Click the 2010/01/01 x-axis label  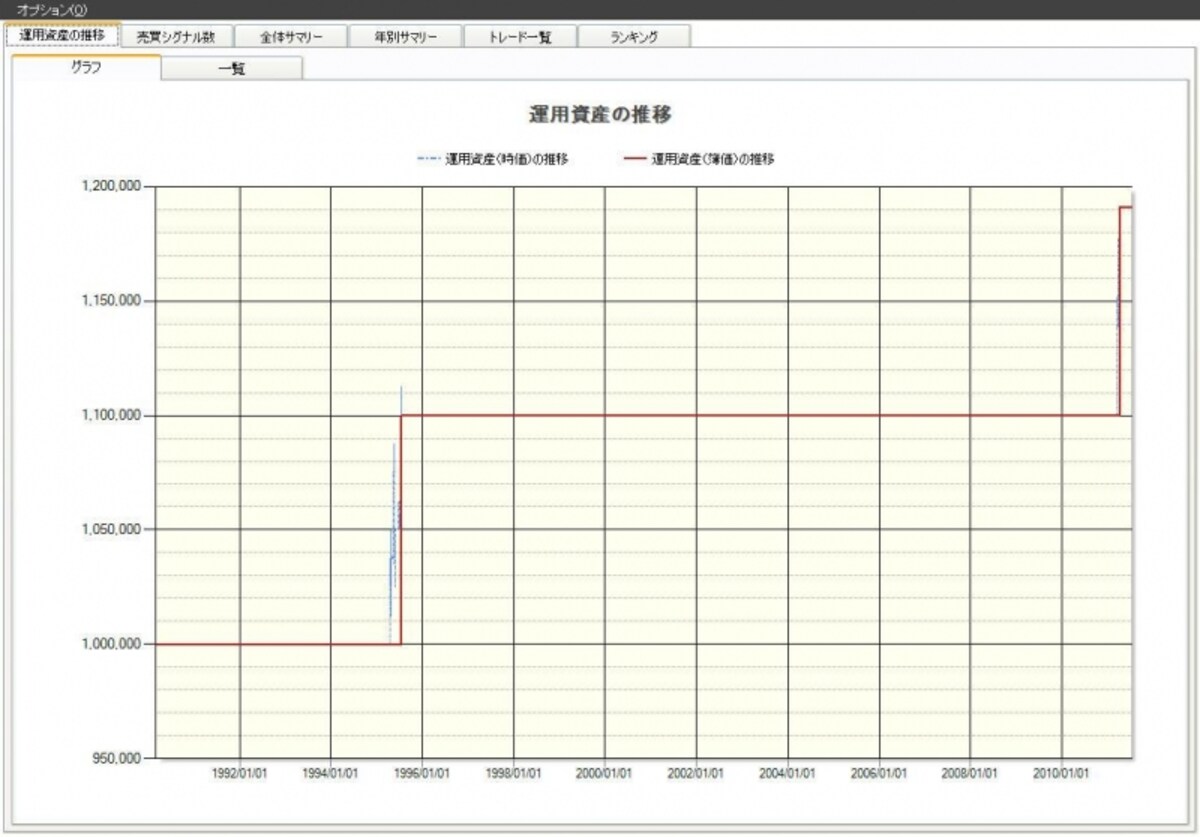1062,774
